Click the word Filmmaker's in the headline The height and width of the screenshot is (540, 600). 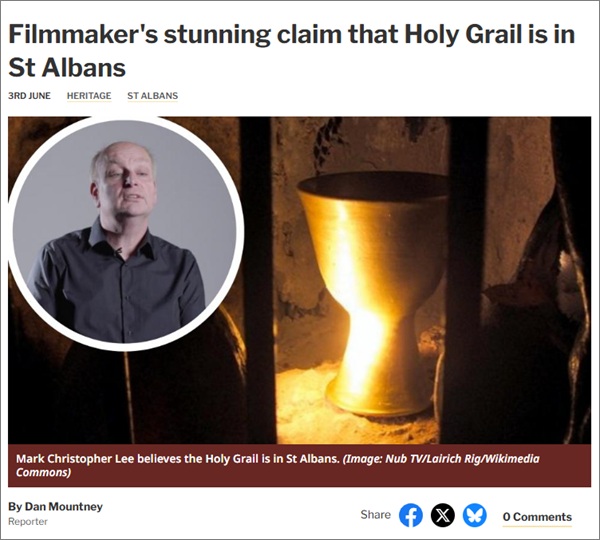pyautogui.click(x=83, y=34)
